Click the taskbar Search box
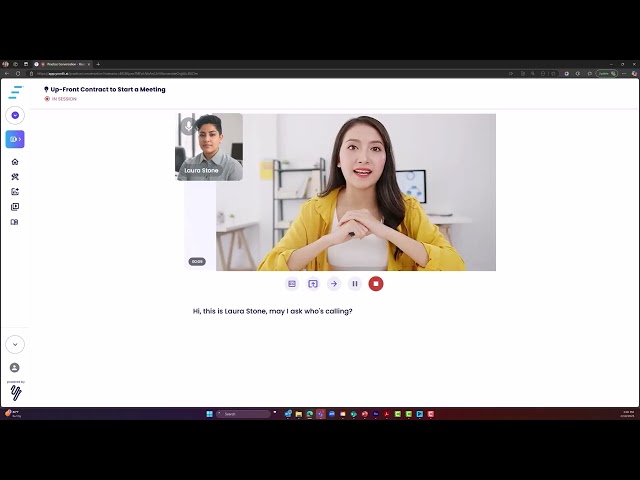Screen dimensions: 640x480 pos(243,414)
